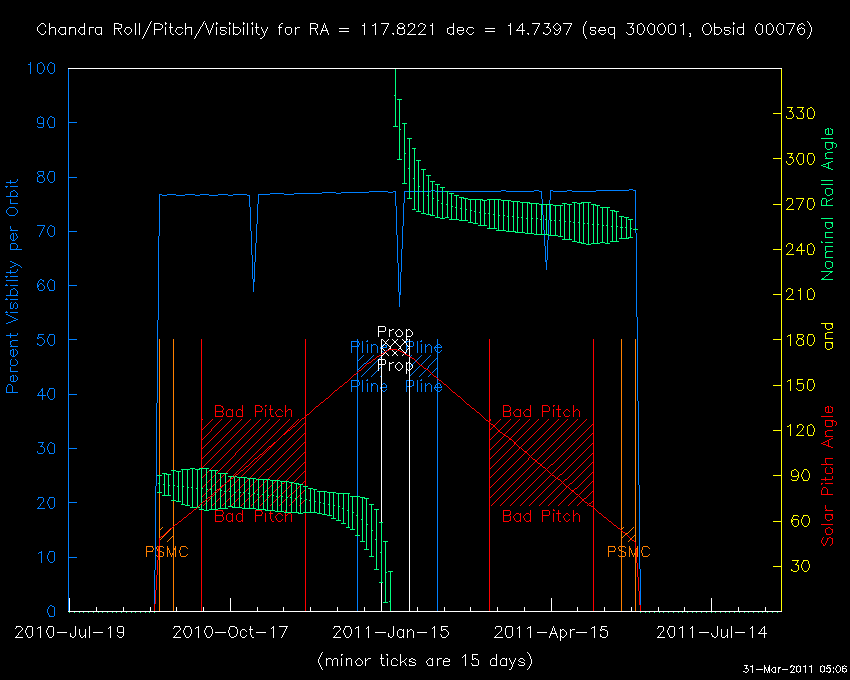Click the chart title starting with Chandra Roll/Pitch/Visibility
Image resolution: width=850 pixels, height=680 pixels.
pyautogui.click(x=424, y=30)
